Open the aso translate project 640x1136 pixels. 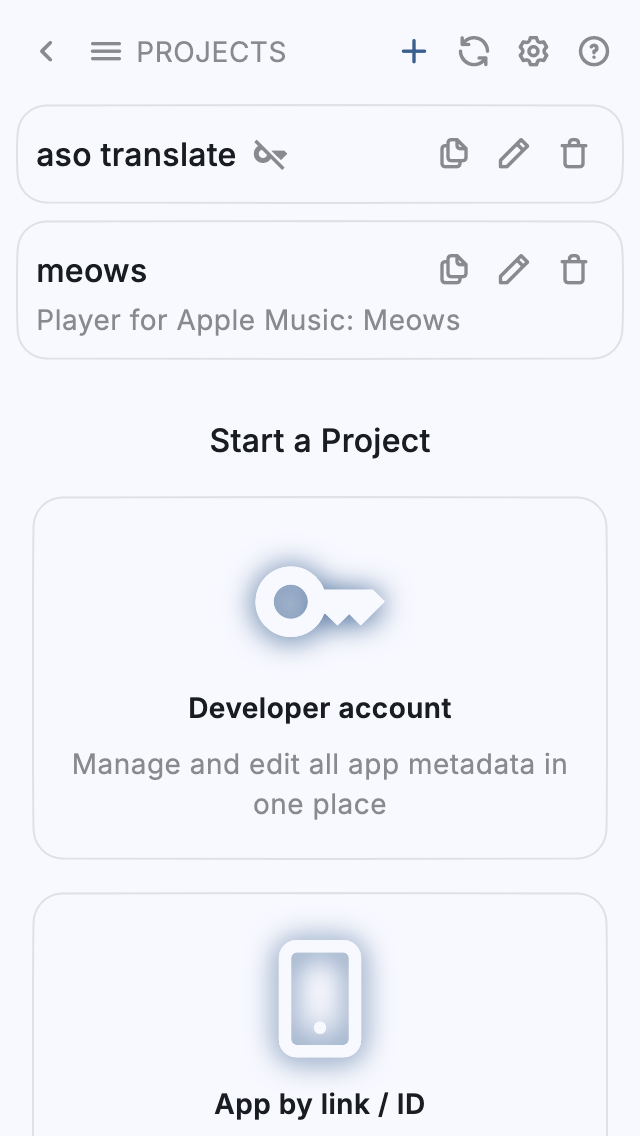136,155
